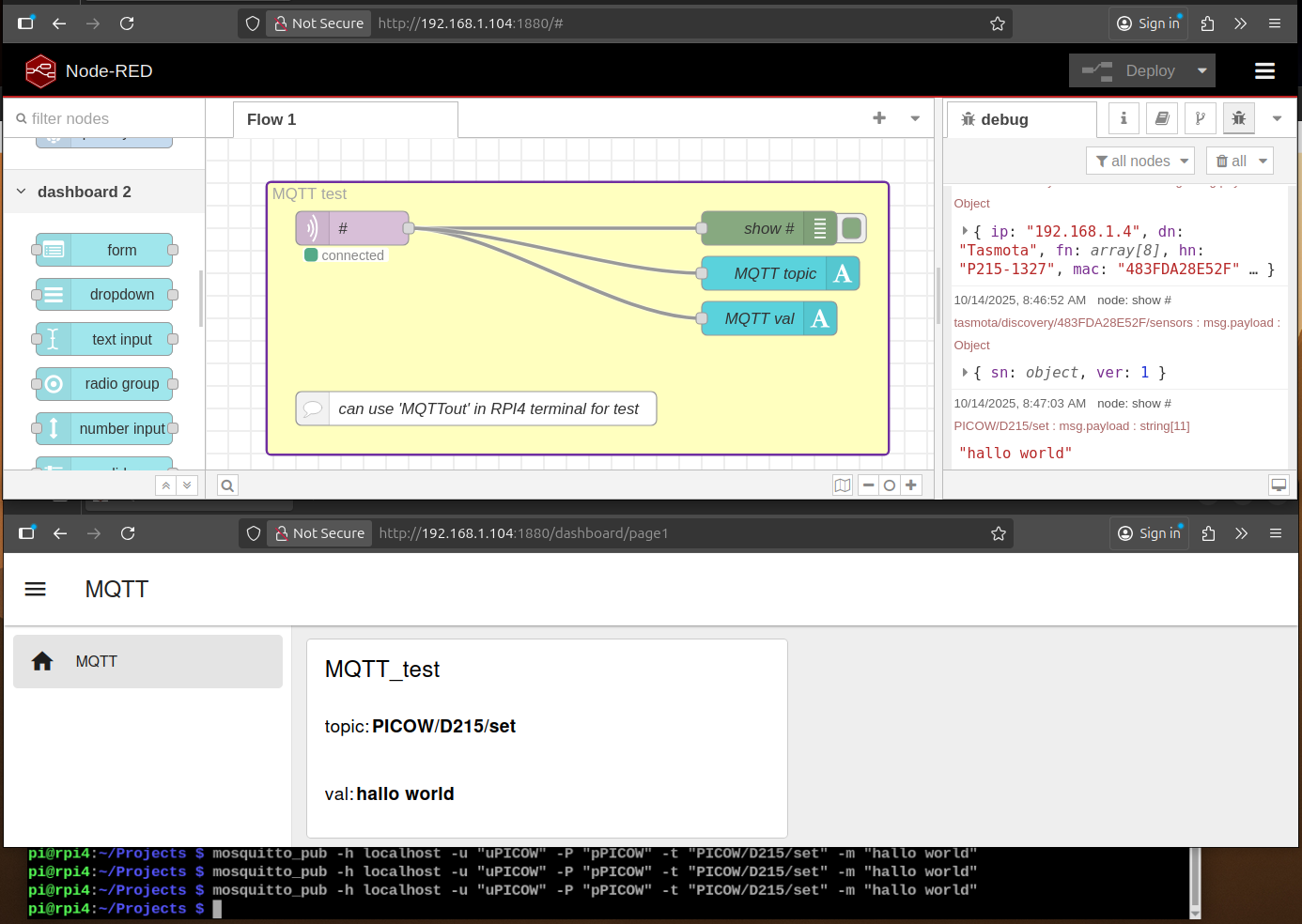Viewport: 1302px width, 924px height.
Task: Clear all debug messages with the all button
Action: [x=1231, y=161]
